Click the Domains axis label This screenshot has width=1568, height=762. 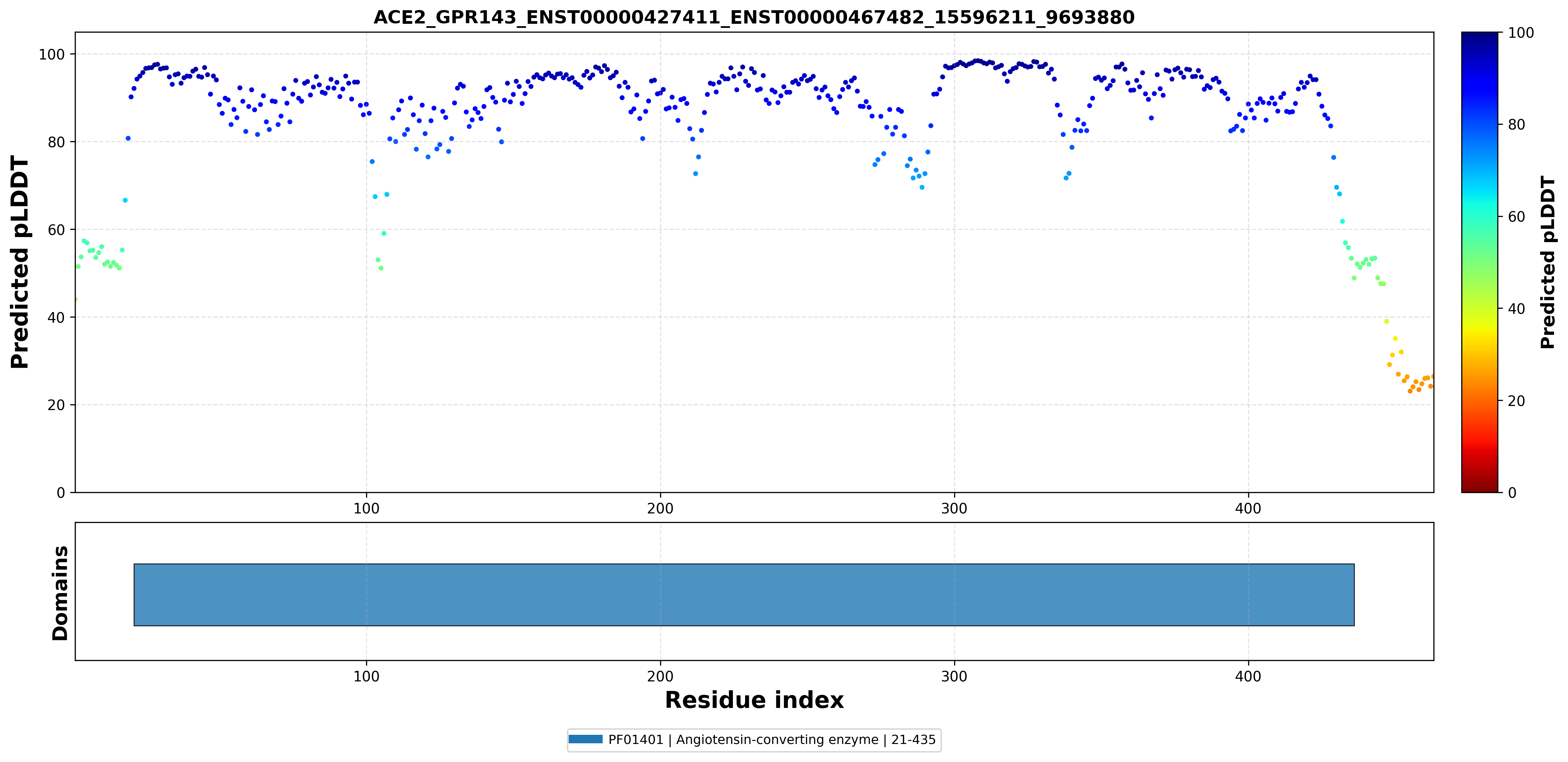(59, 593)
